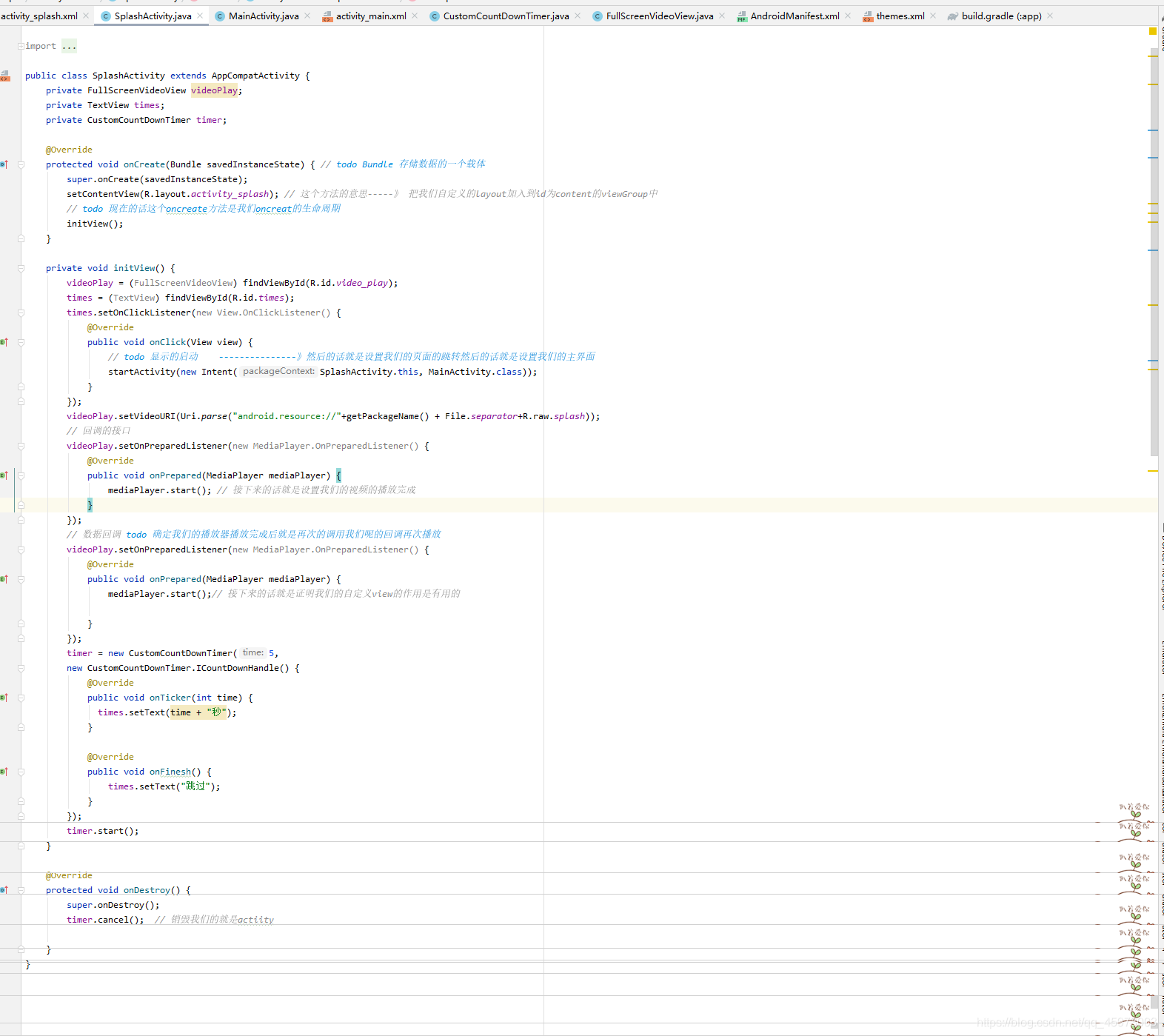This screenshot has width=1164, height=1036.
Task: Jump to the first blue TODO stripe mark
Action: tap(1153, 130)
